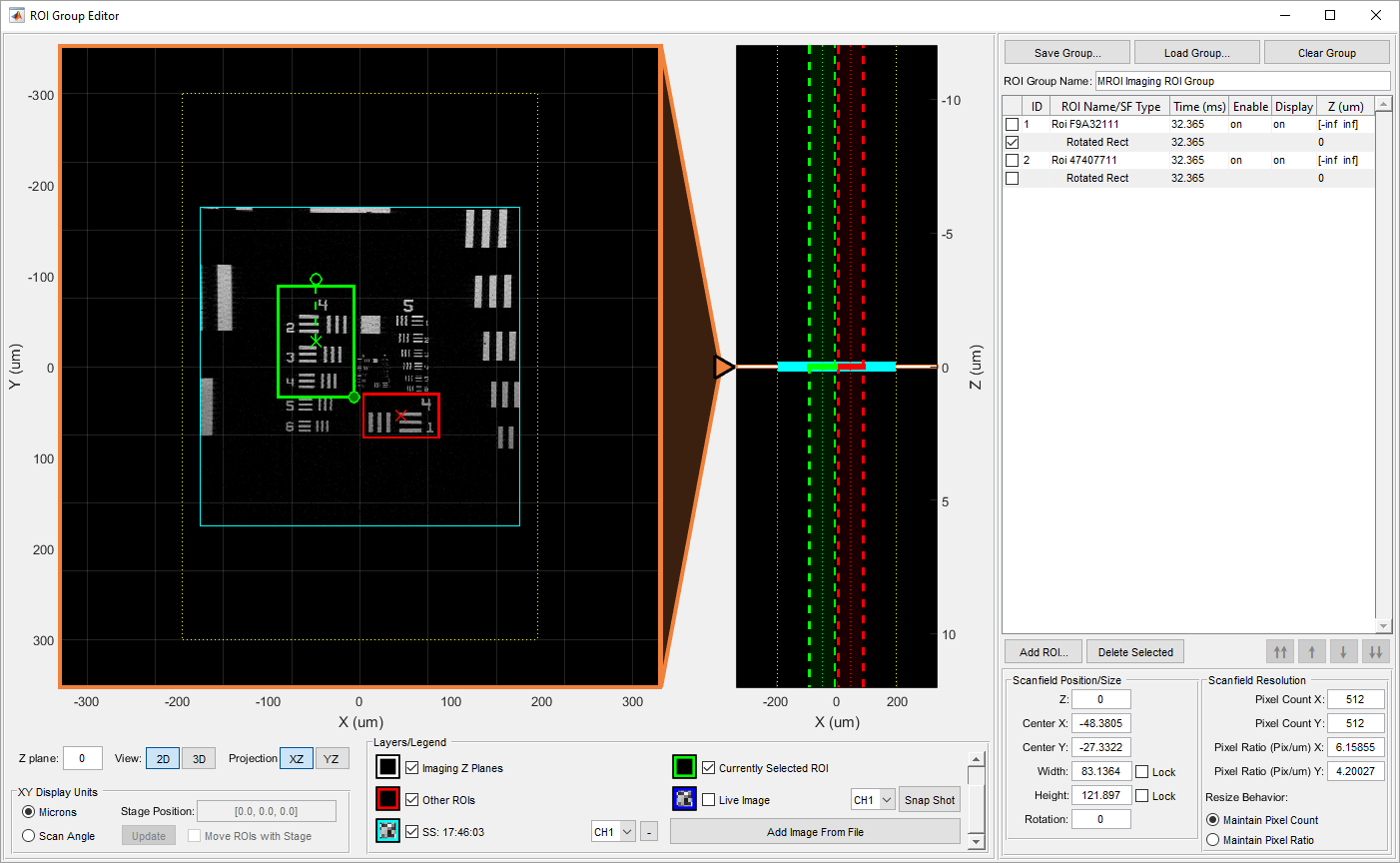Click the Add ROI... button

pyautogui.click(x=1043, y=652)
